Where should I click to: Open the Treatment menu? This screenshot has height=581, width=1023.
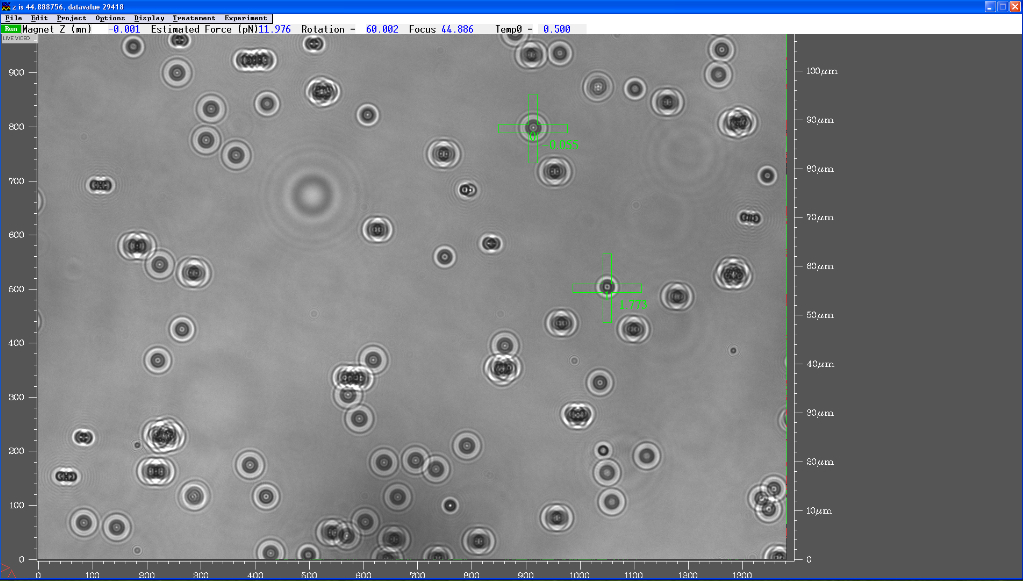[193, 18]
